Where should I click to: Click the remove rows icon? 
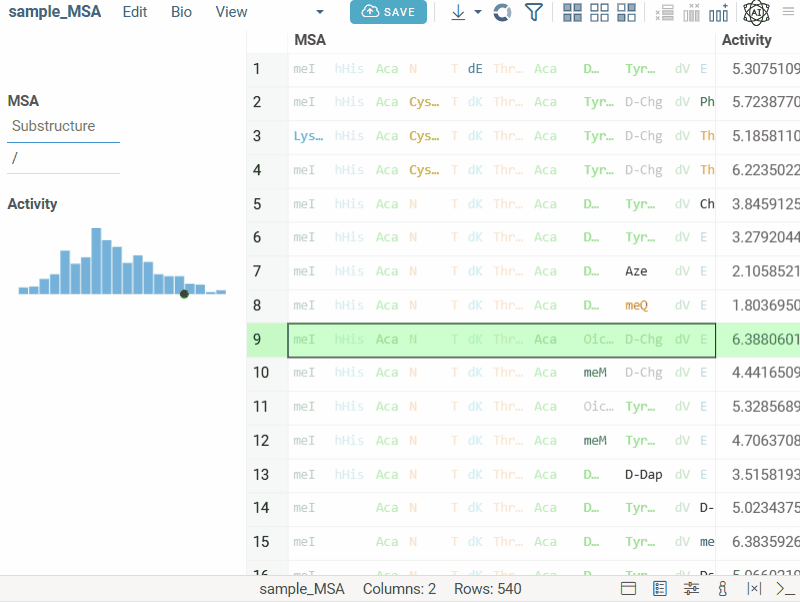[664, 12]
